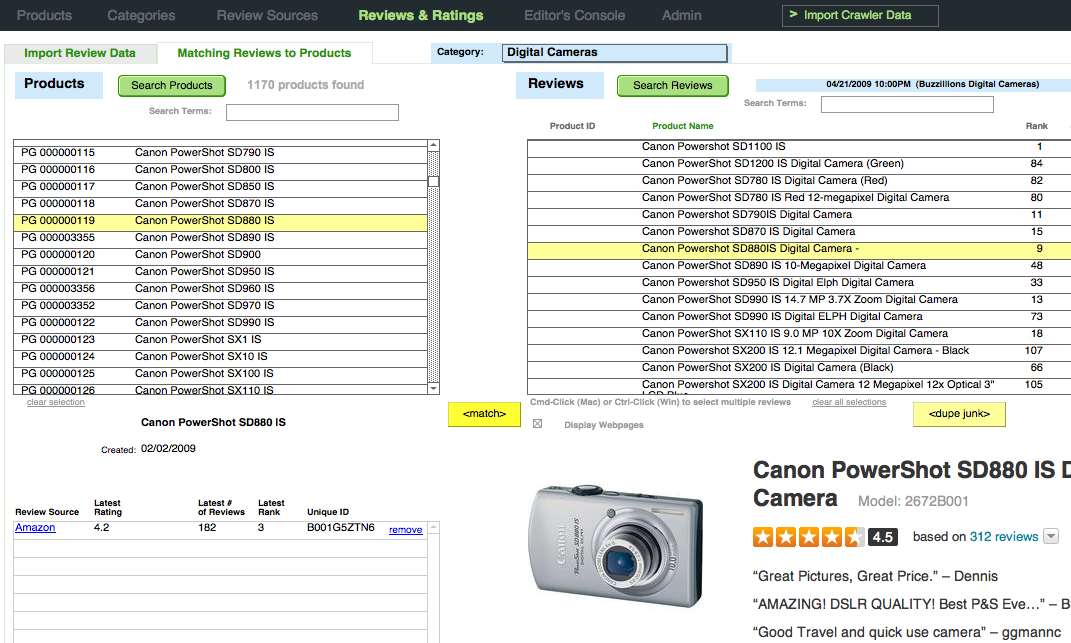Click the Product ID column header
The width and height of the screenshot is (1071, 643).
572,126
